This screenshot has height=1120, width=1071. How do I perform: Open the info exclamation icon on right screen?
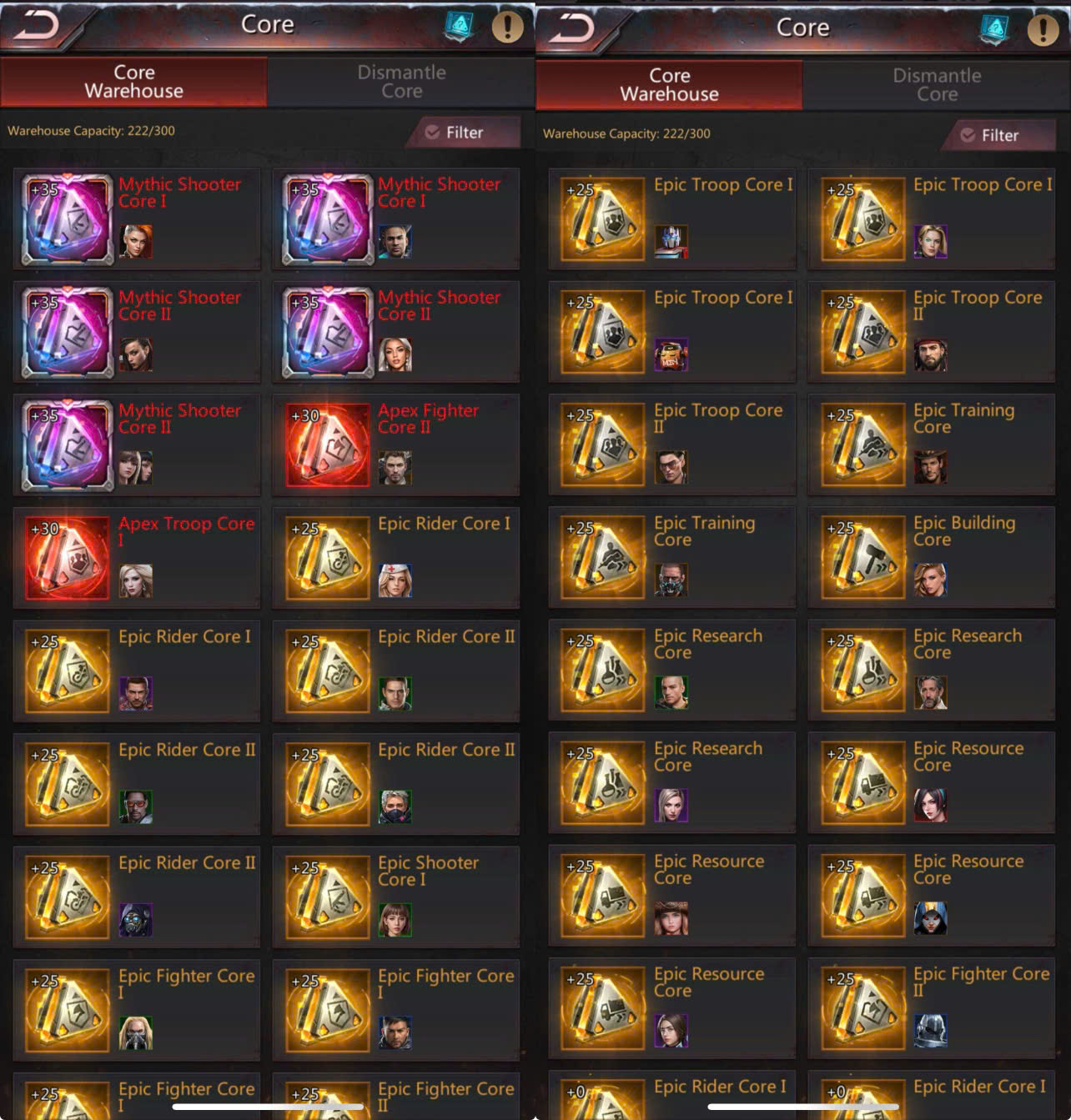click(1043, 29)
